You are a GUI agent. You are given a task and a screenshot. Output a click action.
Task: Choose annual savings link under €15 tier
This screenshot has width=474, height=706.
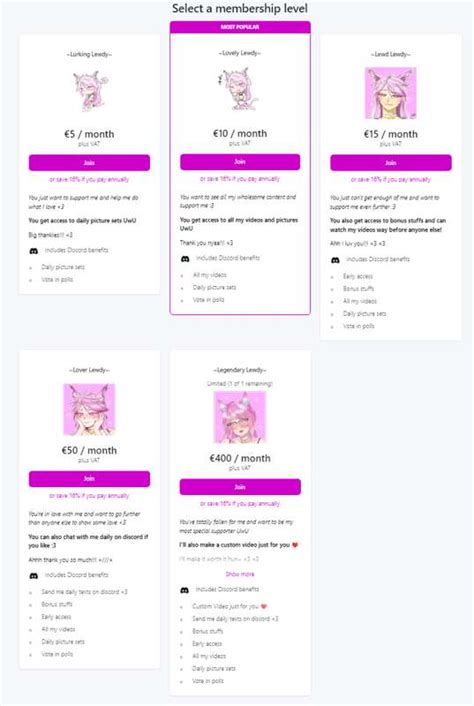coord(391,179)
